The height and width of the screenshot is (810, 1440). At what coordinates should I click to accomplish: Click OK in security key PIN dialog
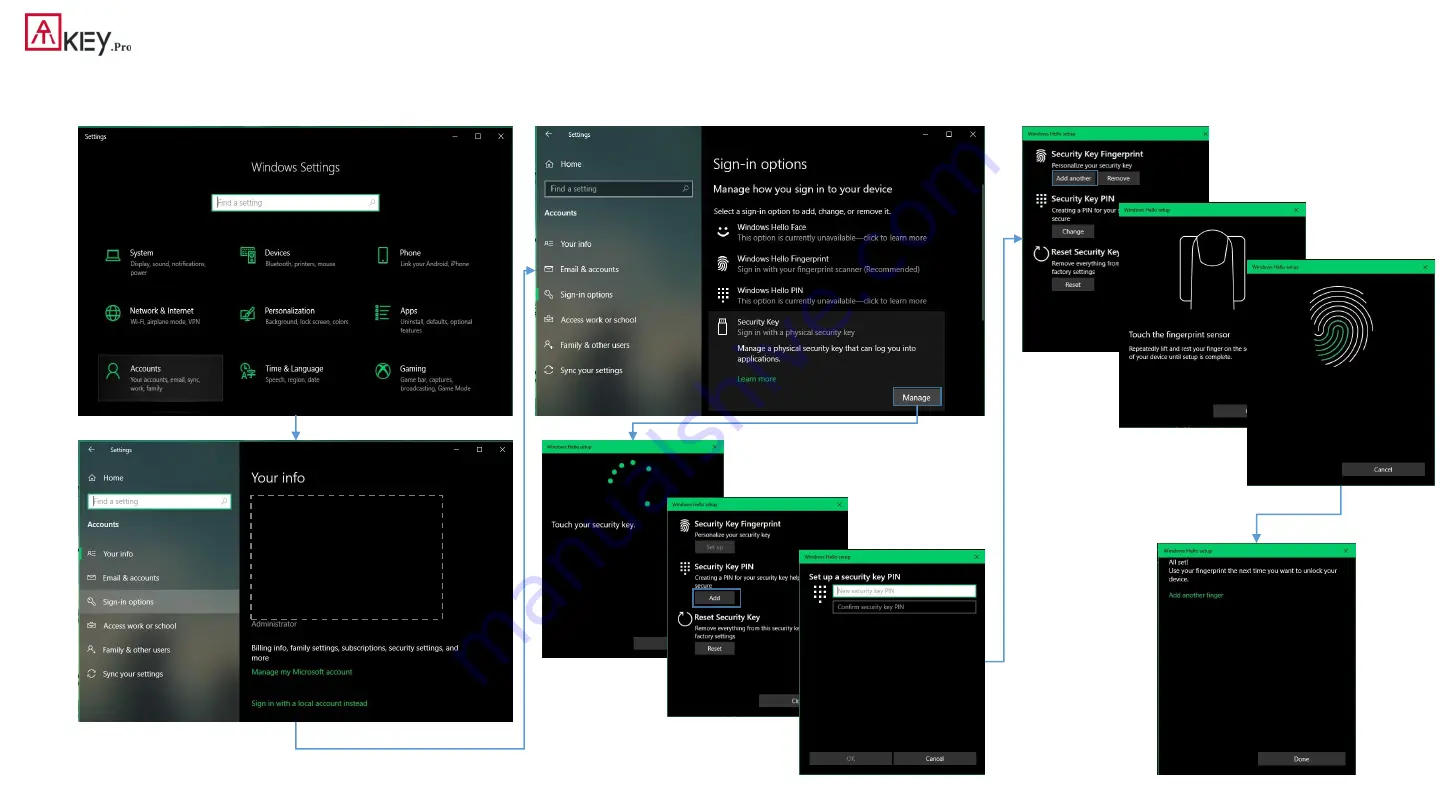click(850, 758)
